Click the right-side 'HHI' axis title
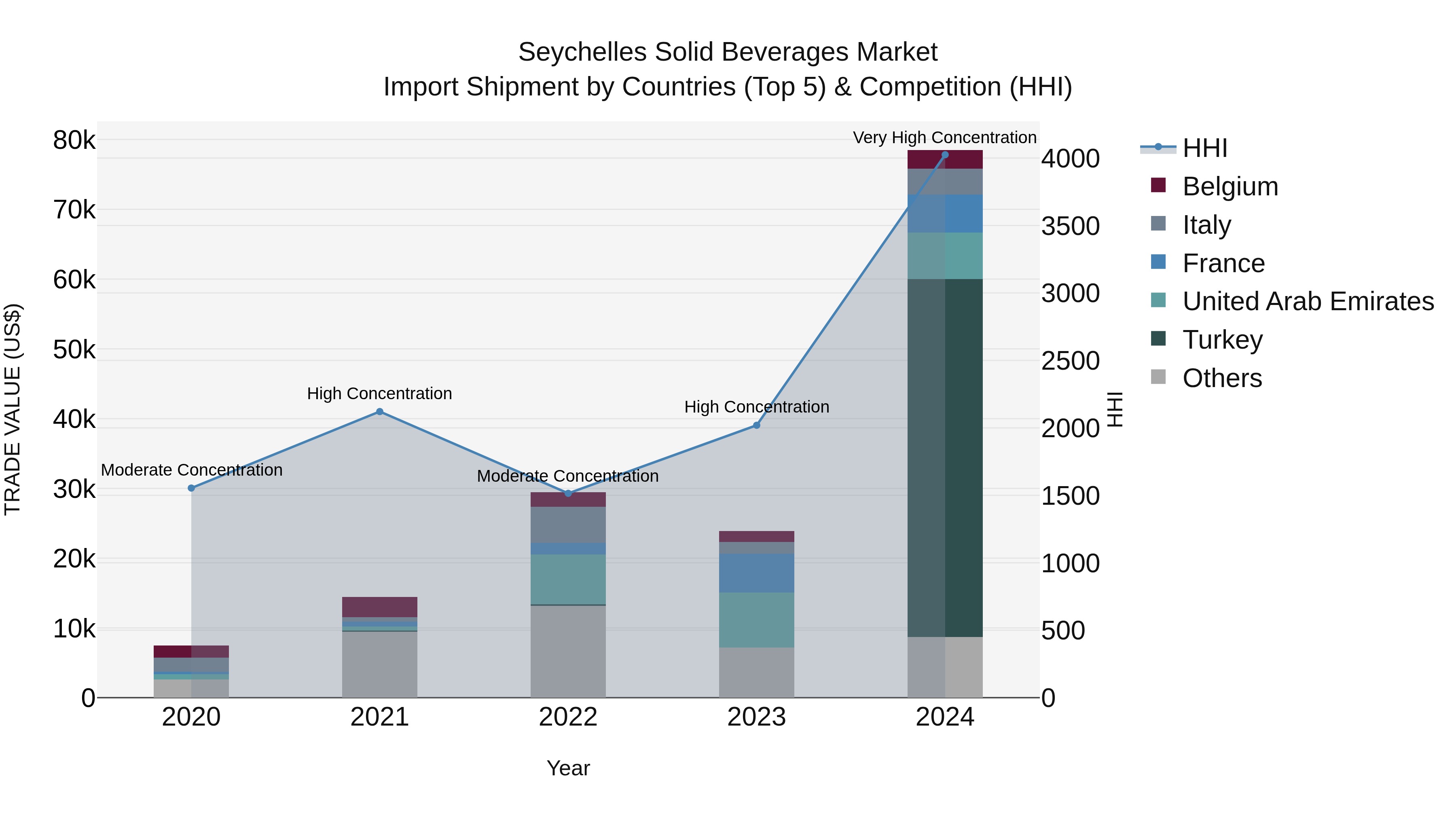 tap(1114, 409)
